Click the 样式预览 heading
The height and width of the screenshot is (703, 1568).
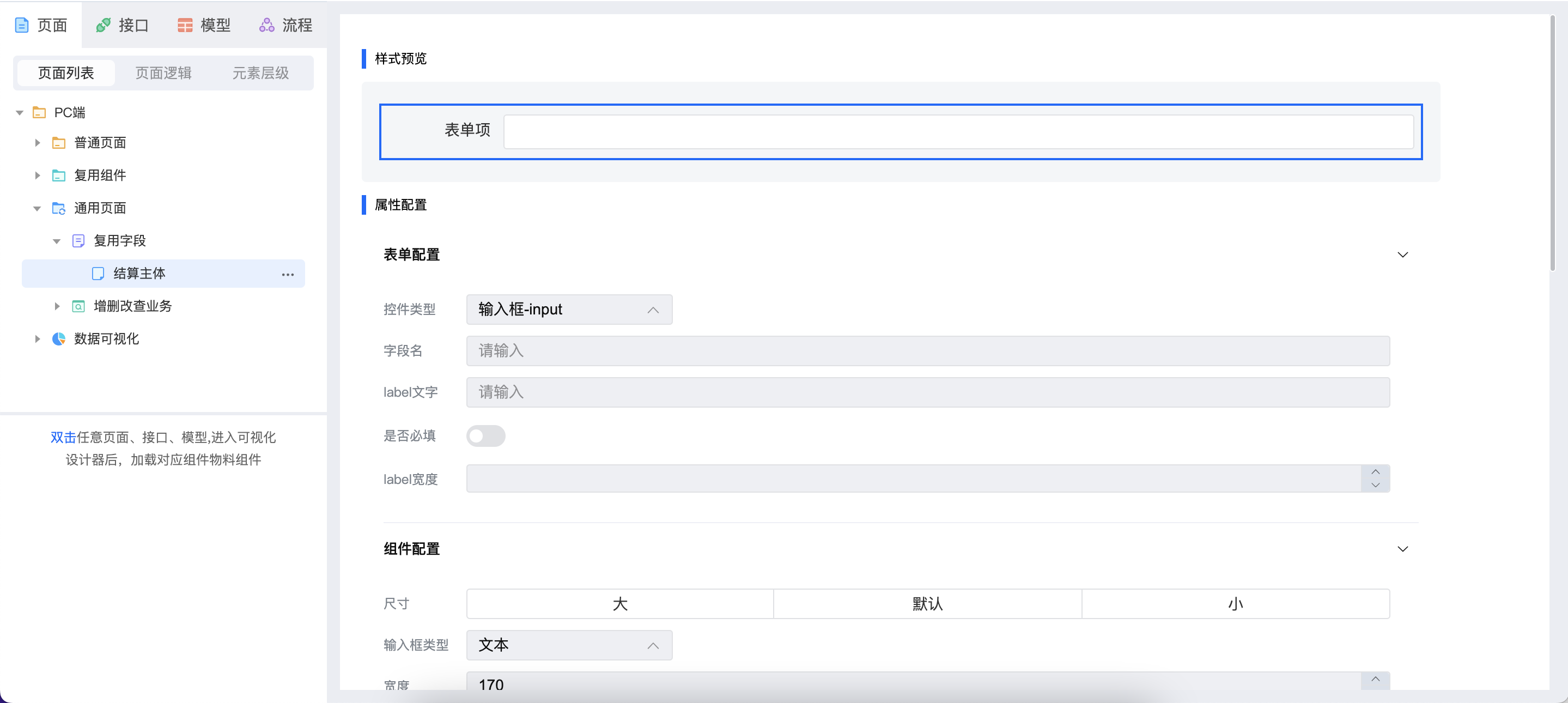click(400, 58)
